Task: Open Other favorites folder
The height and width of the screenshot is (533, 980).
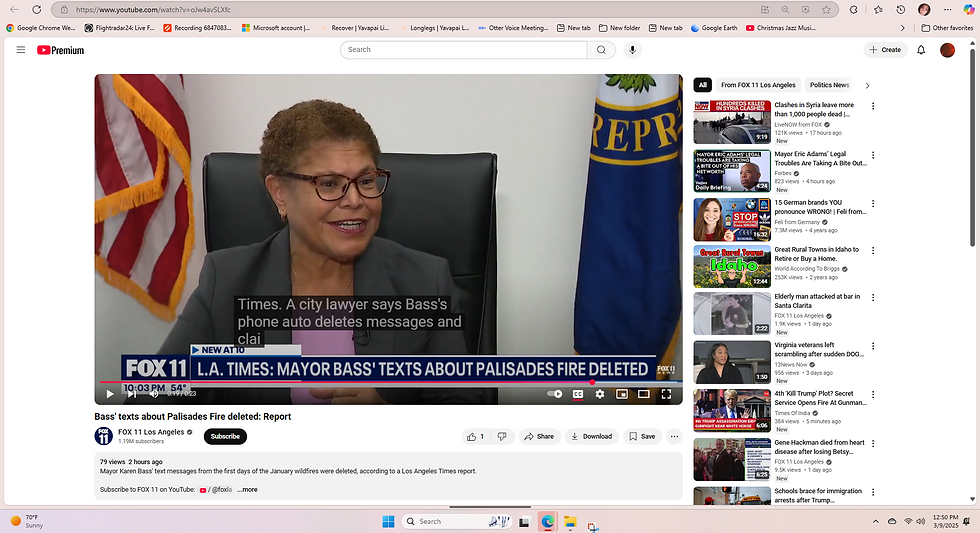Action: point(947,27)
